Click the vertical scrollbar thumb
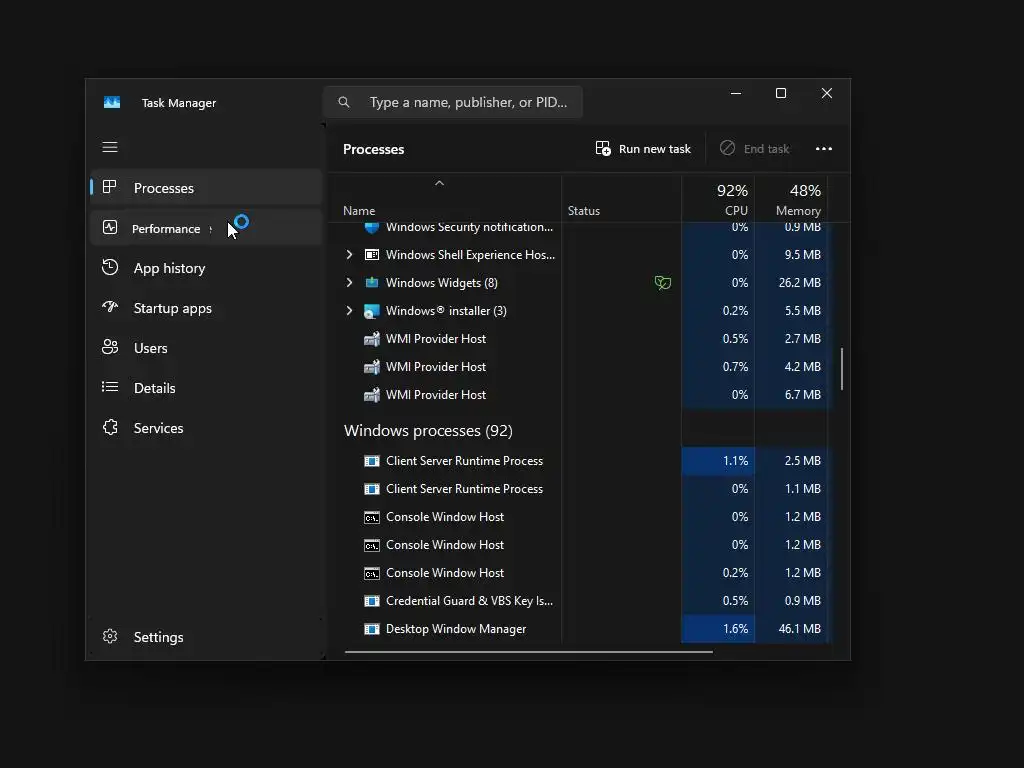The height and width of the screenshot is (768, 1024). coord(842,369)
